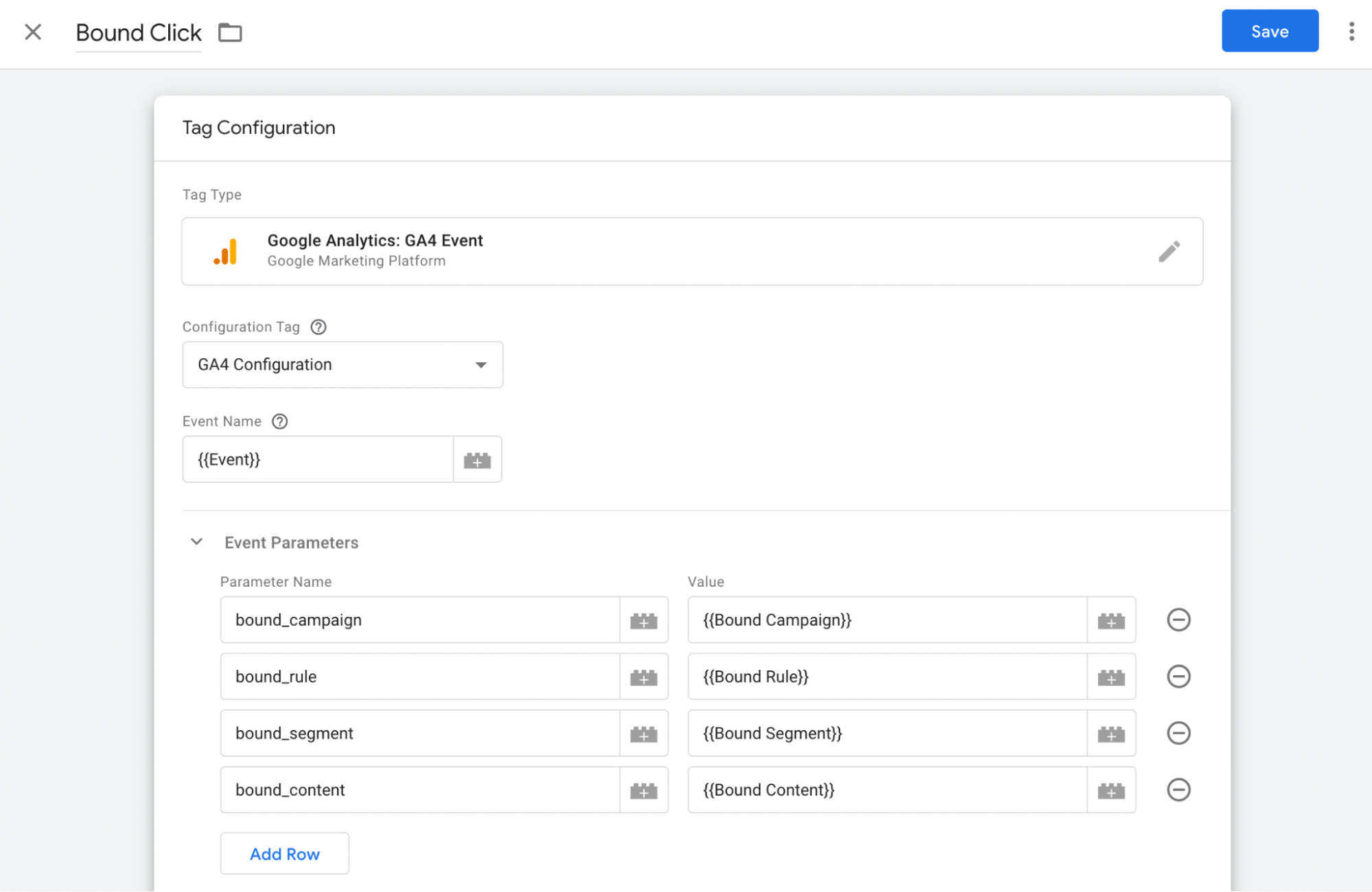
Task: Remove the bound_segment parameter row
Action: 1178,733
